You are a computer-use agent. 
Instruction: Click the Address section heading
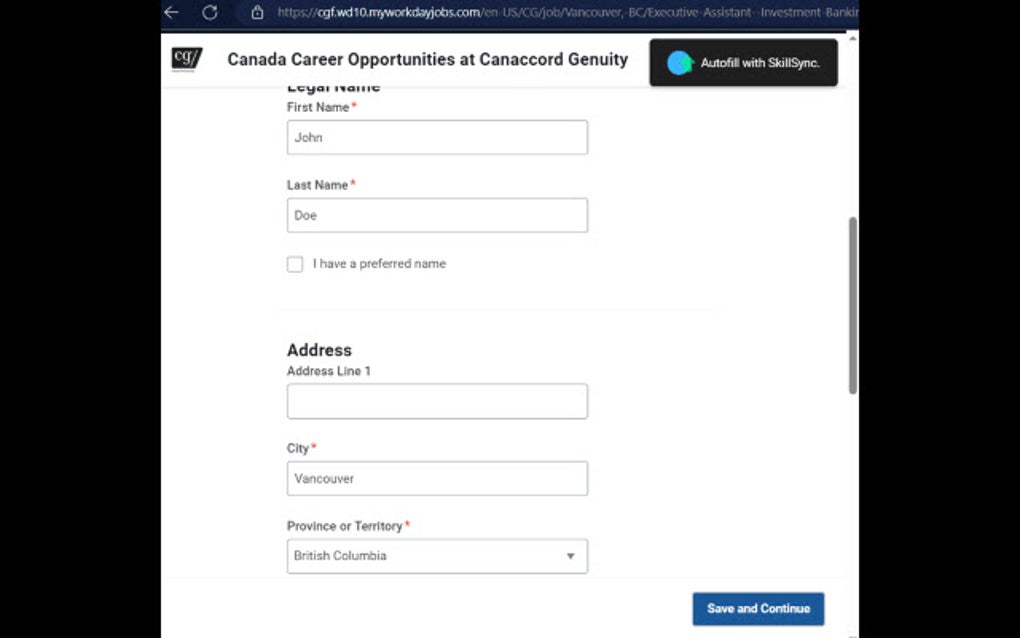[319, 350]
